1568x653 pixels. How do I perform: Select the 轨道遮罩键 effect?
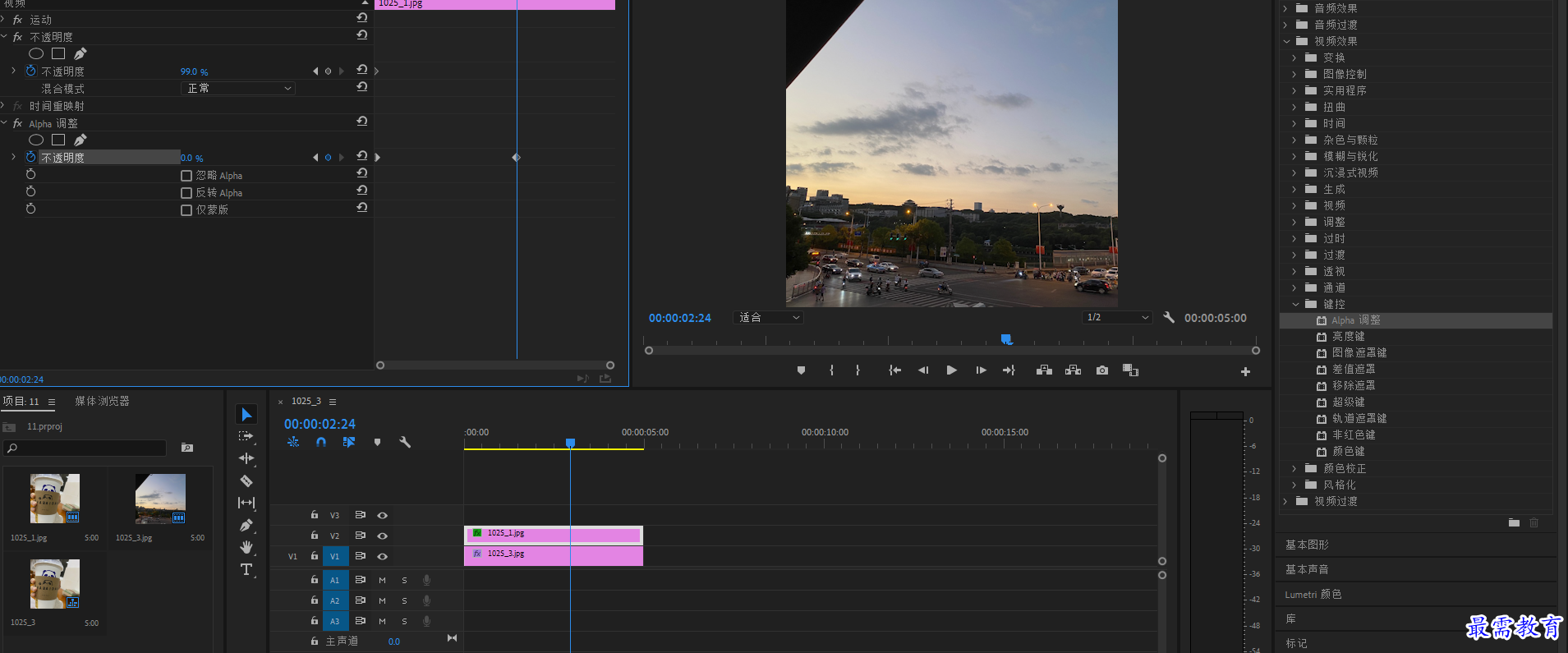click(x=1359, y=418)
